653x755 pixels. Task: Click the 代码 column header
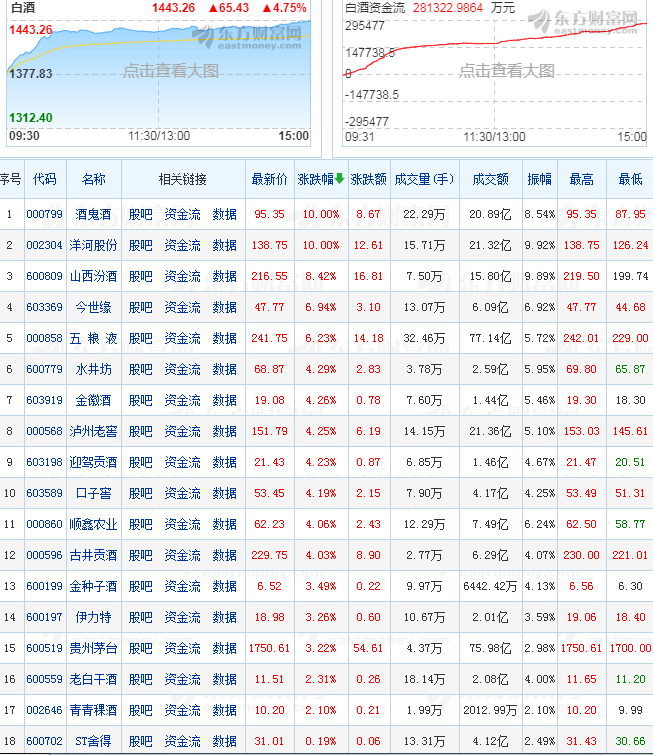[44, 180]
